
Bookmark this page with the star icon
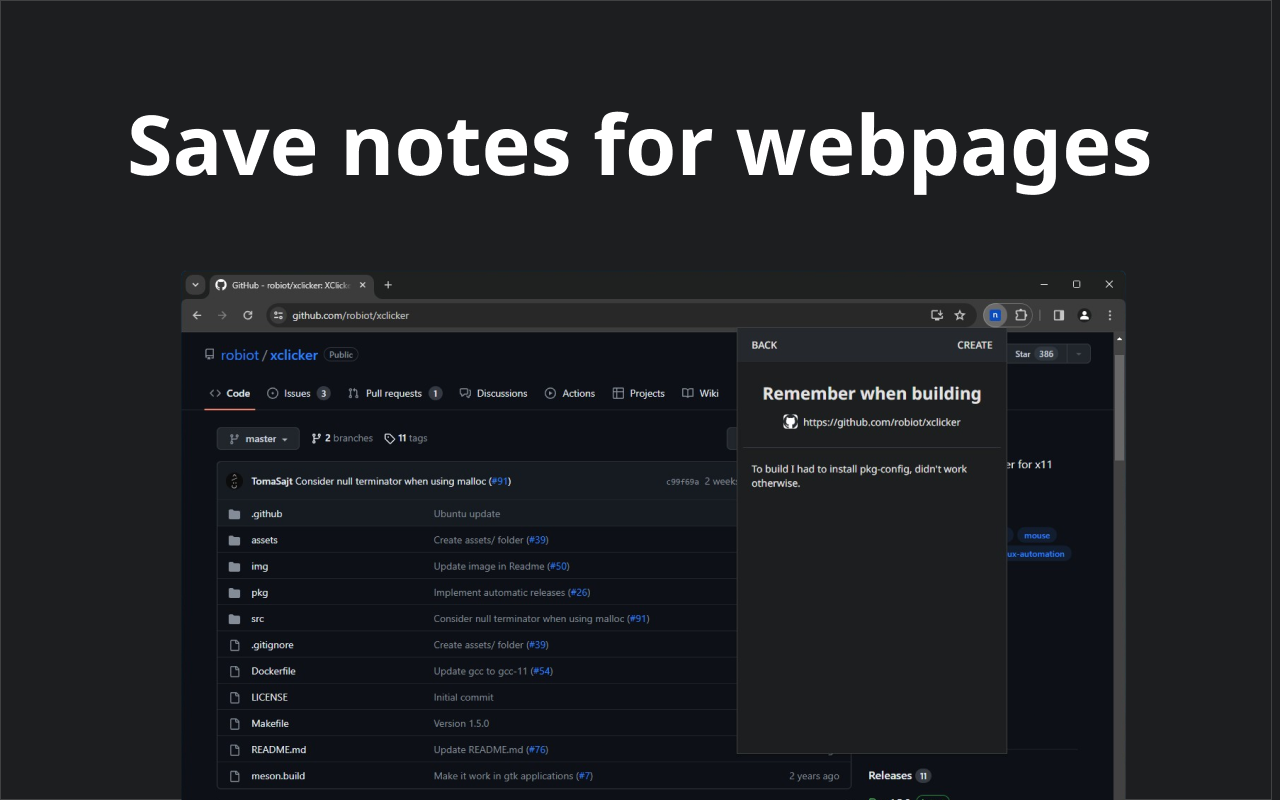coord(960,315)
